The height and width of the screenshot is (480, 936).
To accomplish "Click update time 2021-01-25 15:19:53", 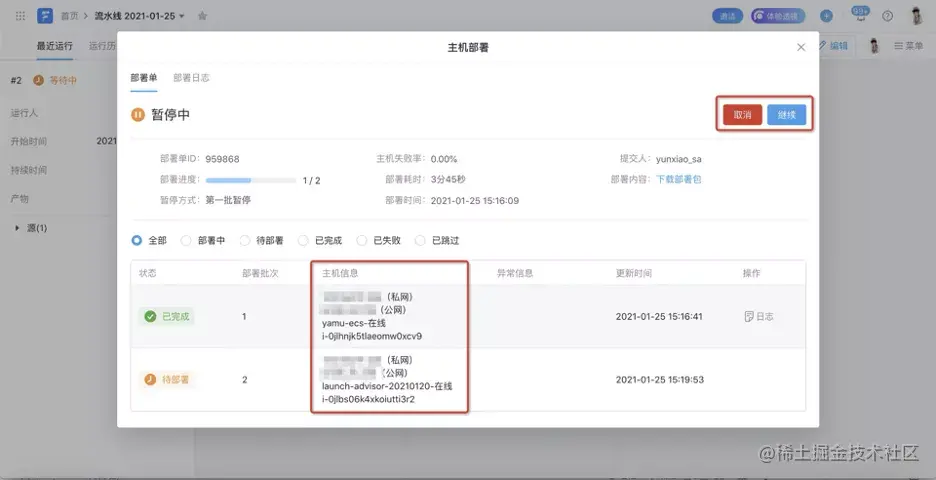I will 660,380.
